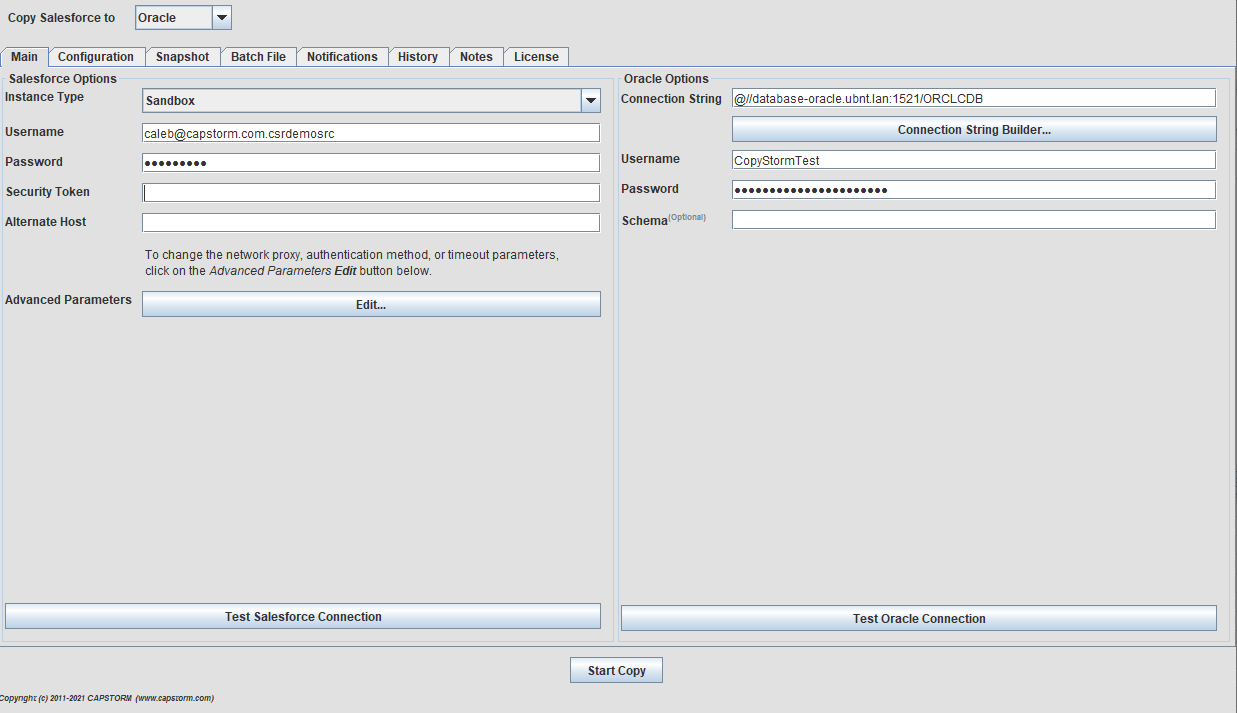Click the Alternate Host input field
The width and height of the screenshot is (1237, 713).
click(x=371, y=223)
